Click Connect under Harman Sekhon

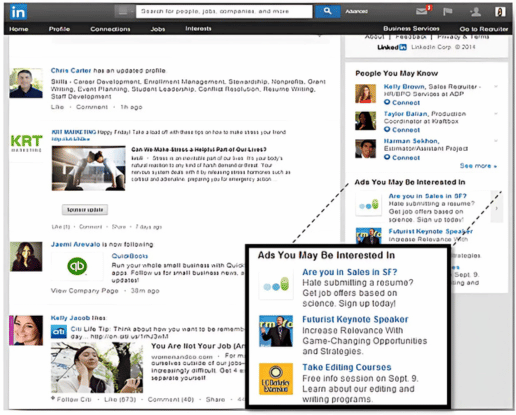[402, 157]
